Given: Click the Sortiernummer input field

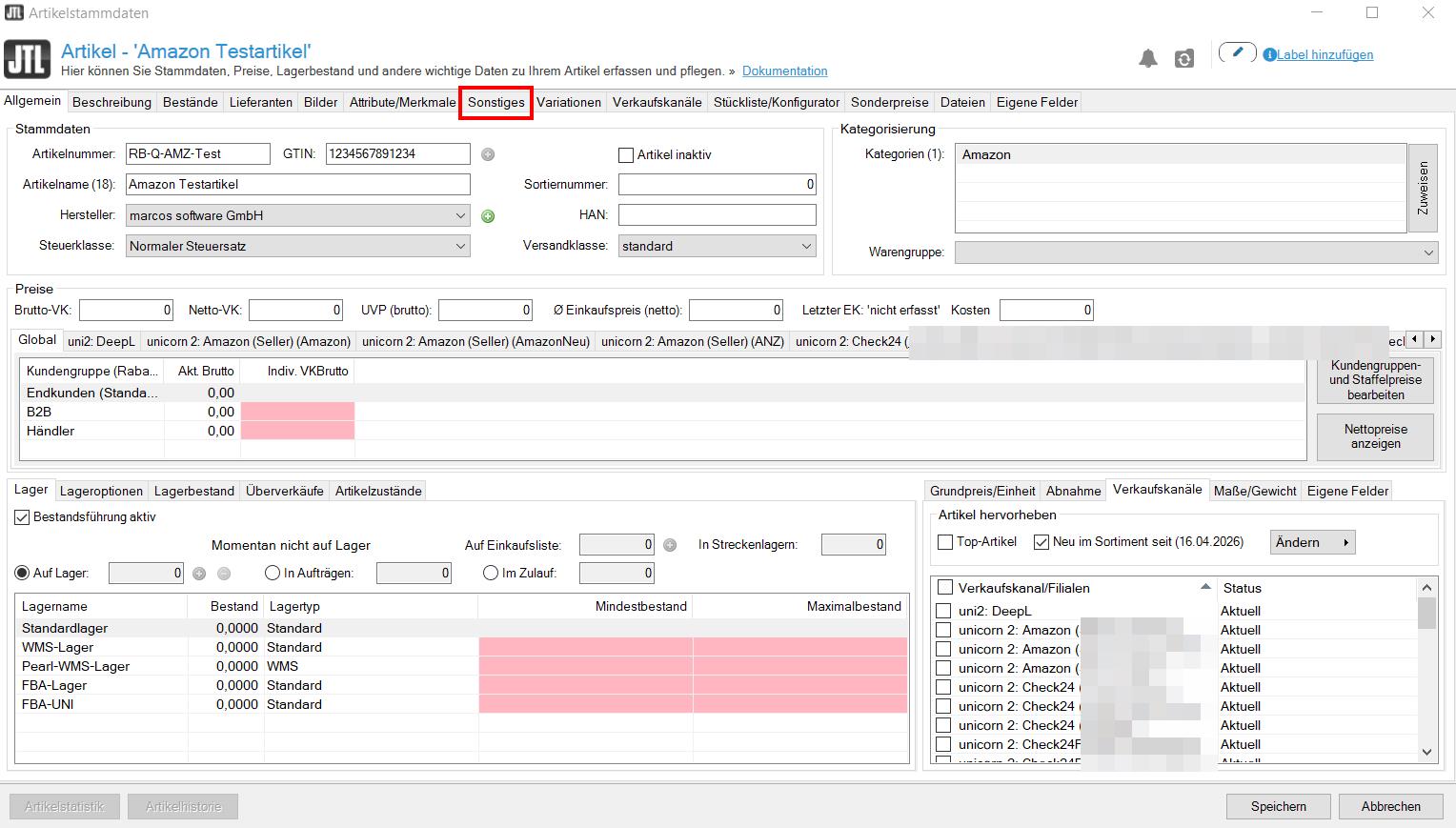Looking at the screenshot, I should [x=718, y=185].
